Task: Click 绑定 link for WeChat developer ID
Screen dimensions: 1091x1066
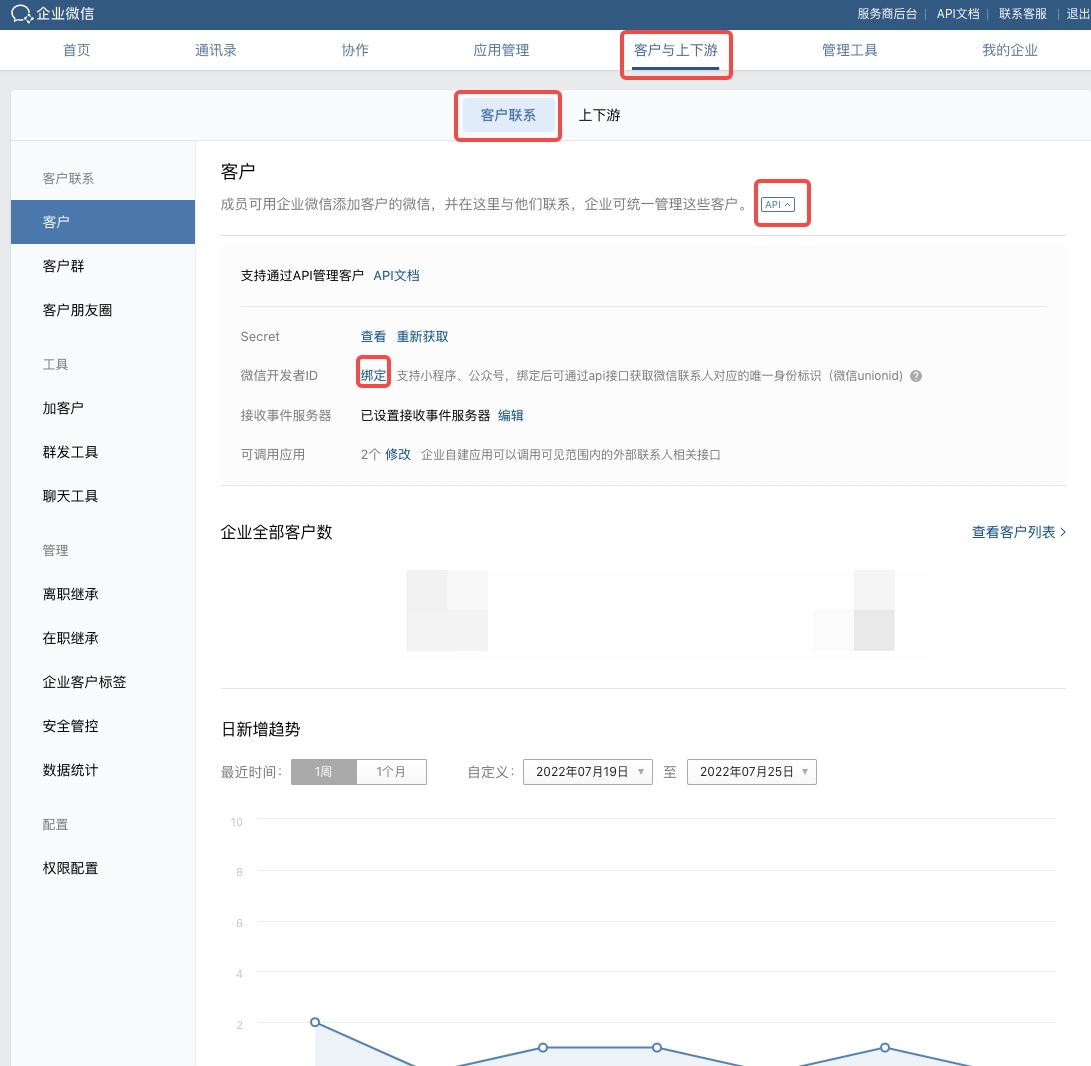Action: point(373,376)
